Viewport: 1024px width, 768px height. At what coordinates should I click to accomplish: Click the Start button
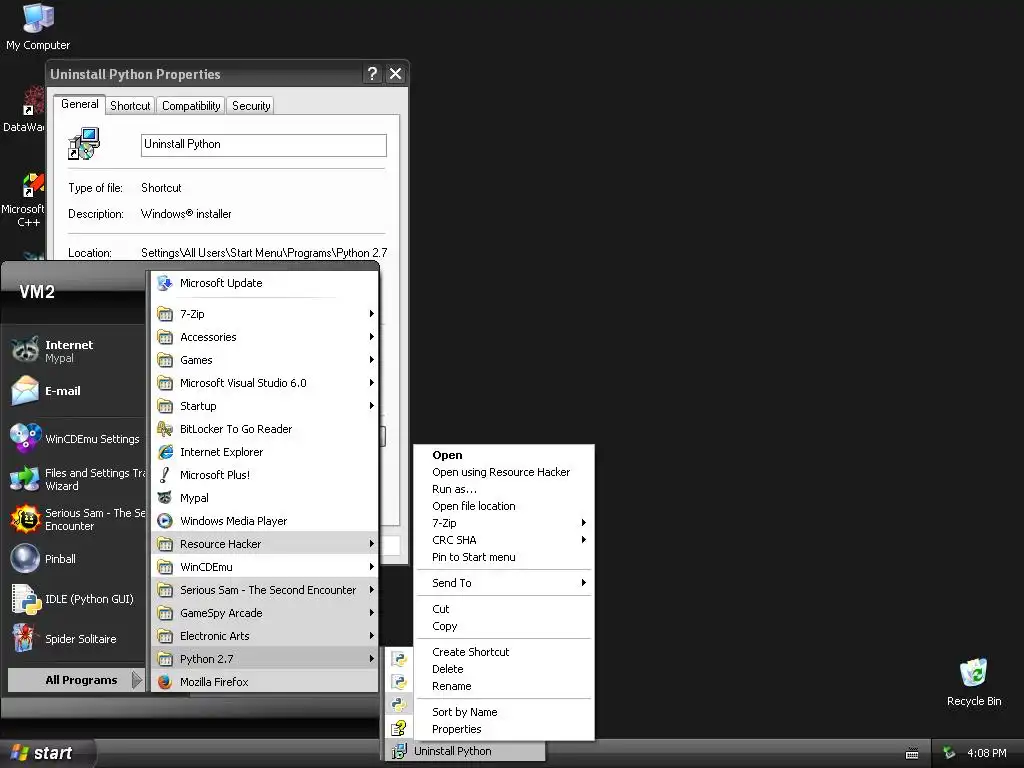[x=47, y=753]
